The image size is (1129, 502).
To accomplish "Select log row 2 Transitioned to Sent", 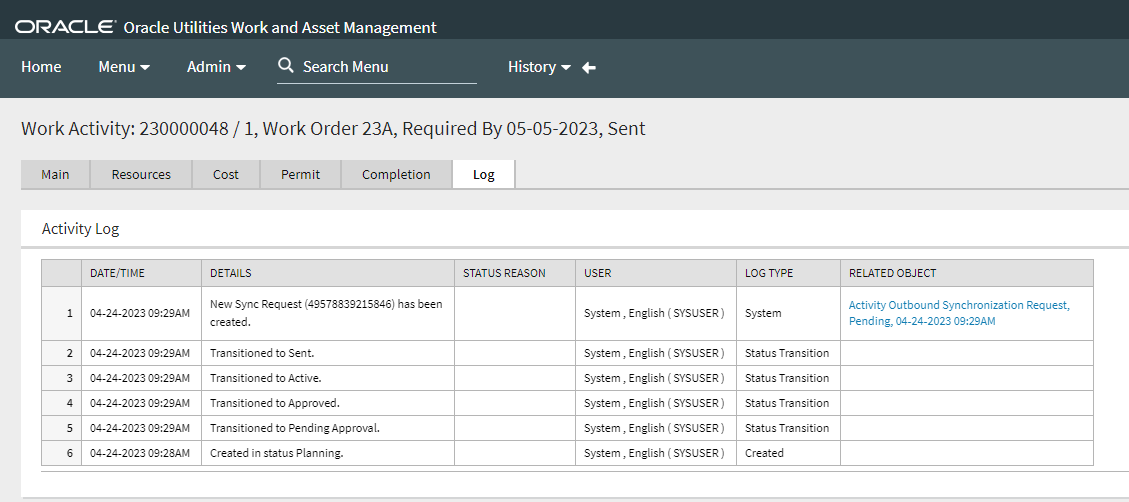I will coord(567,353).
